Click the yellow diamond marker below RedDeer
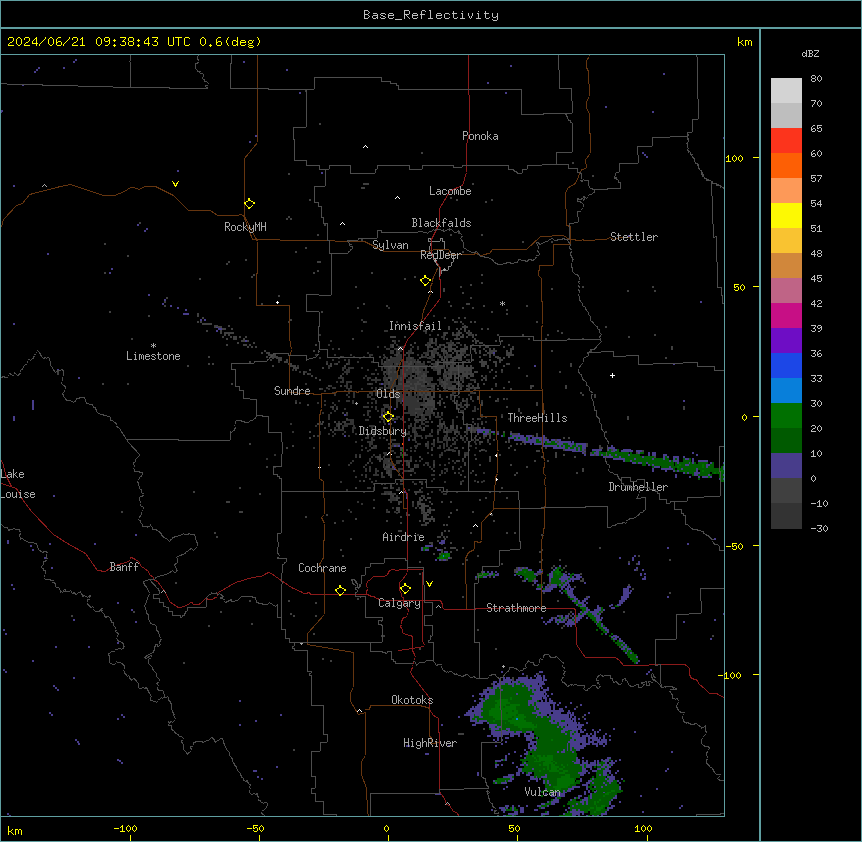The width and height of the screenshot is (862, 842). tap(426, 281)
